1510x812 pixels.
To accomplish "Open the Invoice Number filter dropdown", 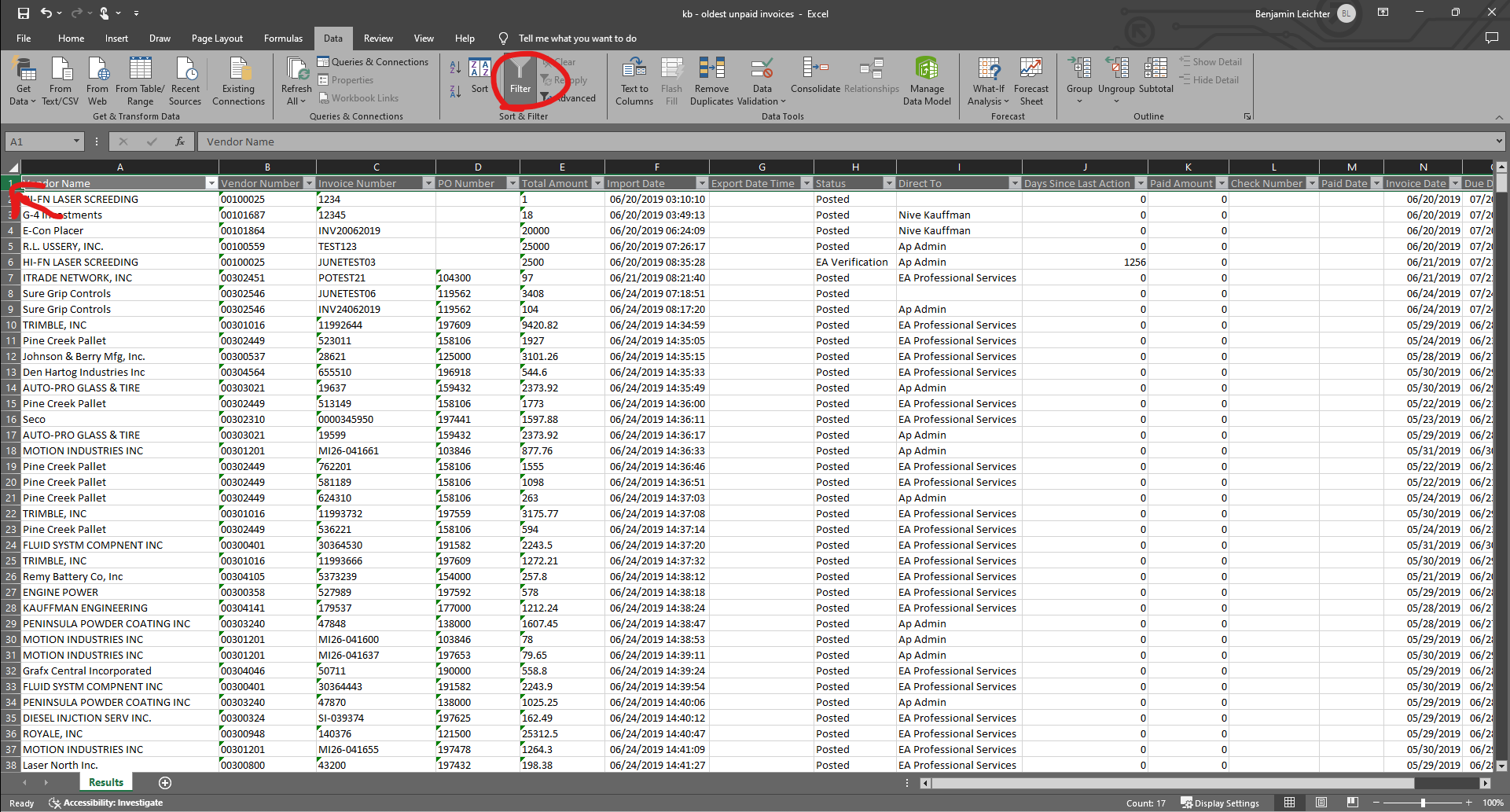I will tap(428, 183).
